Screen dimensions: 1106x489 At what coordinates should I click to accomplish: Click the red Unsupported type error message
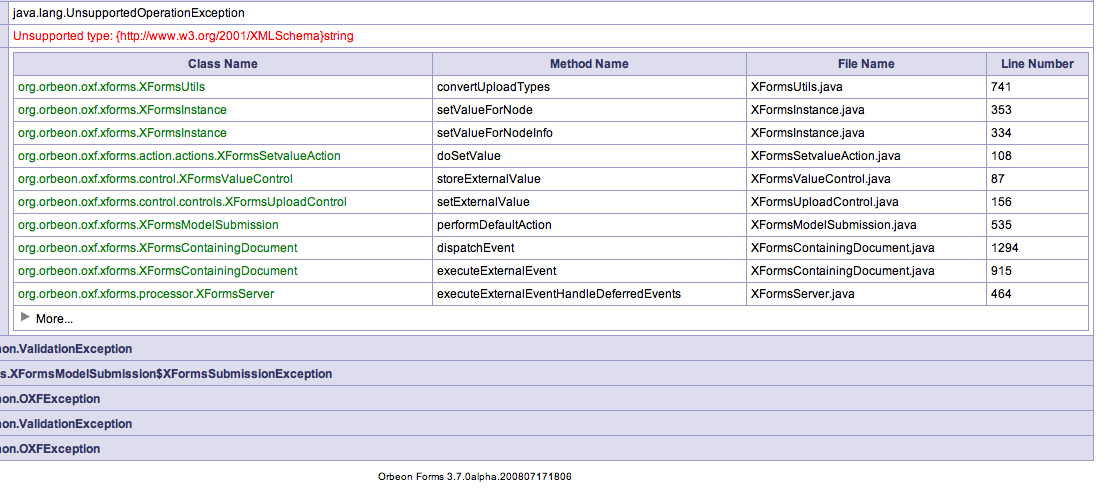tap(183, 36)
